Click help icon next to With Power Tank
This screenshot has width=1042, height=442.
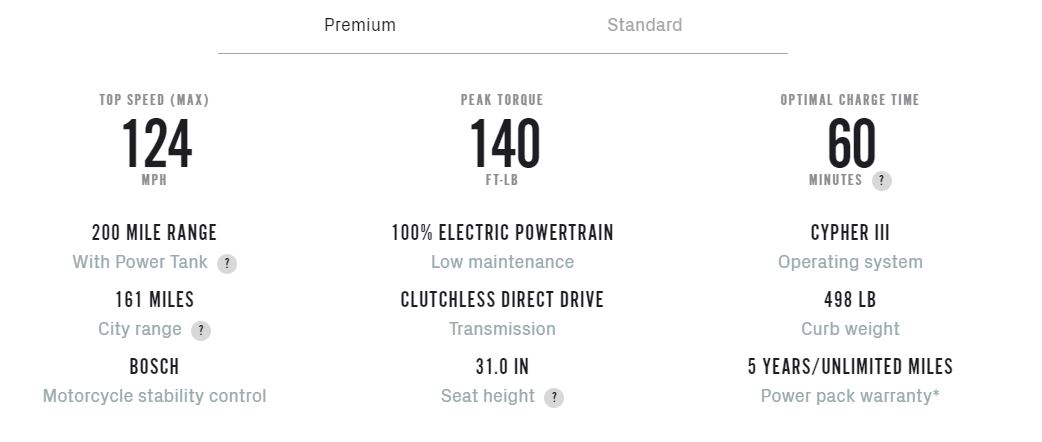227,264
